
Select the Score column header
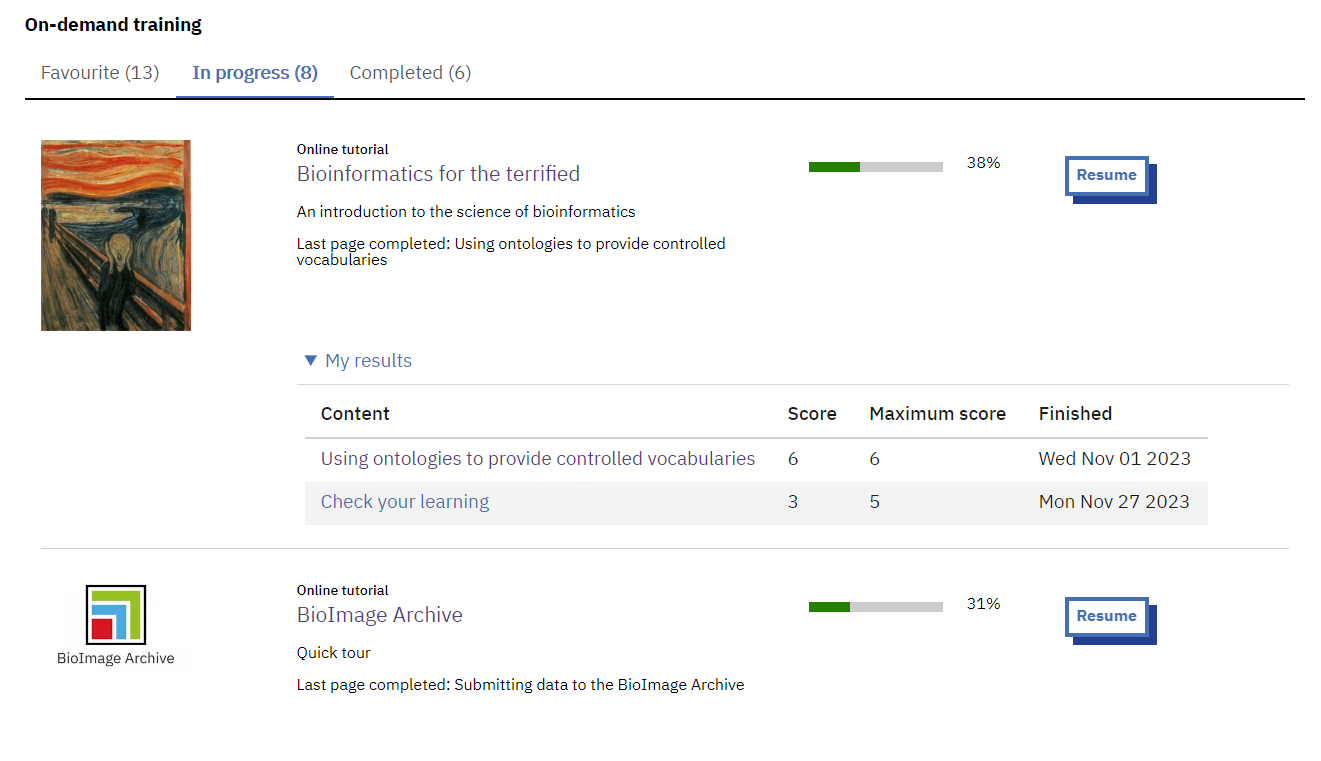point(812,413)
